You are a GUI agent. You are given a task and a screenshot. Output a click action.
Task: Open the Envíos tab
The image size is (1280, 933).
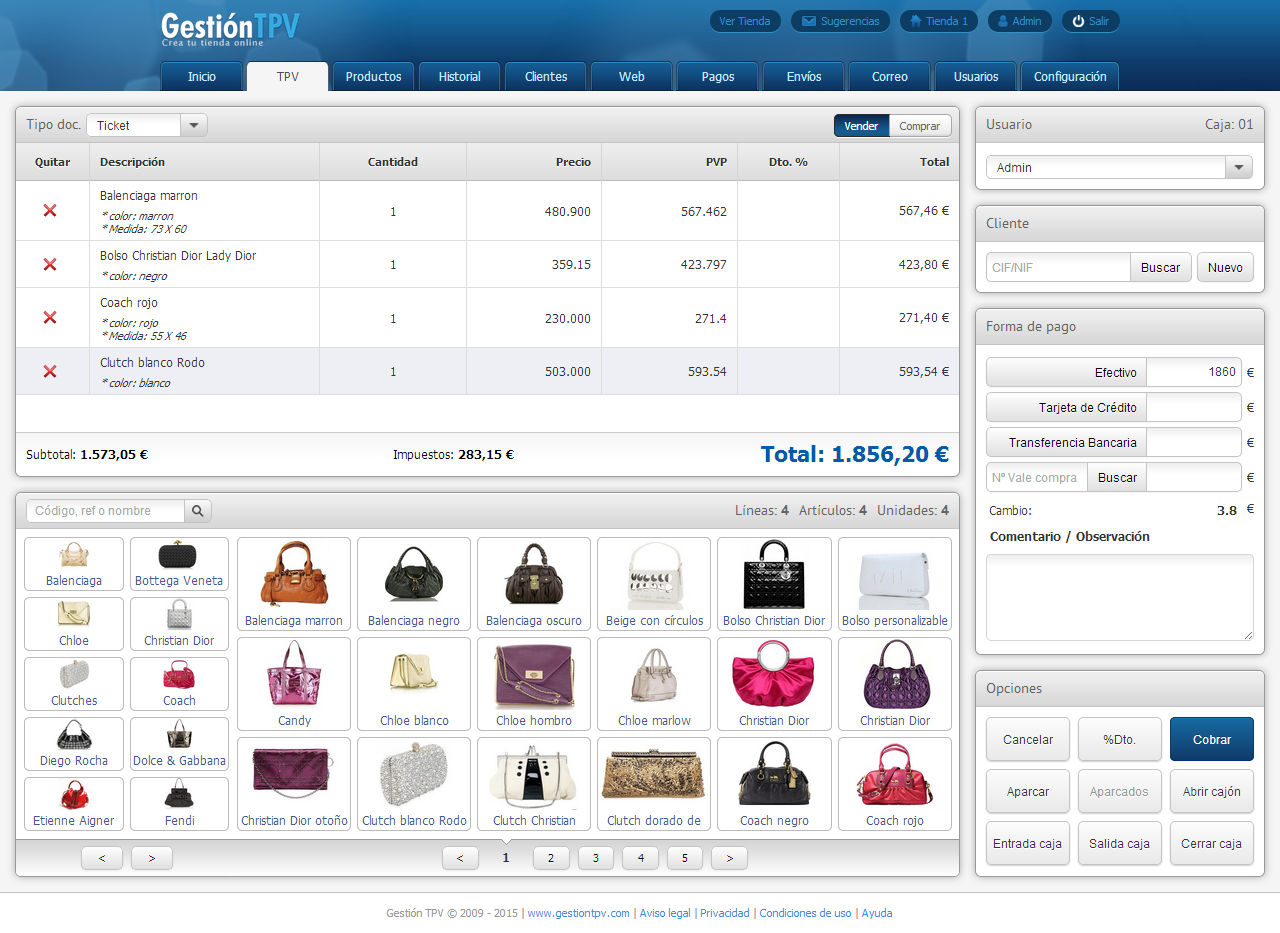pos(804,77)
